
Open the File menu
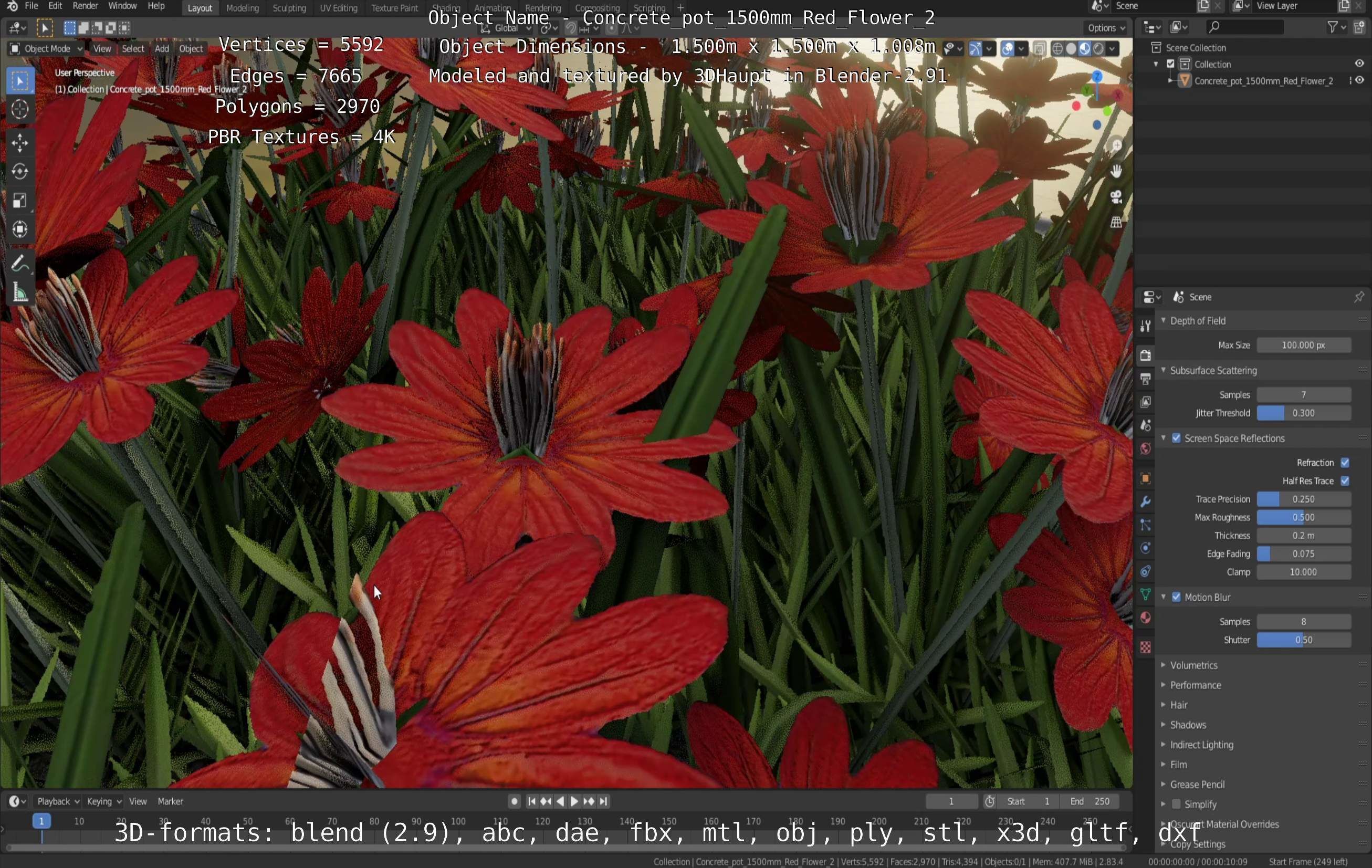32,6
